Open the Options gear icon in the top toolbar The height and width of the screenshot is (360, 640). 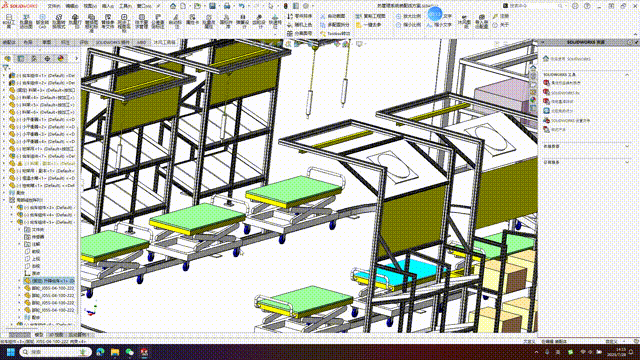click(x=306, y=6)
